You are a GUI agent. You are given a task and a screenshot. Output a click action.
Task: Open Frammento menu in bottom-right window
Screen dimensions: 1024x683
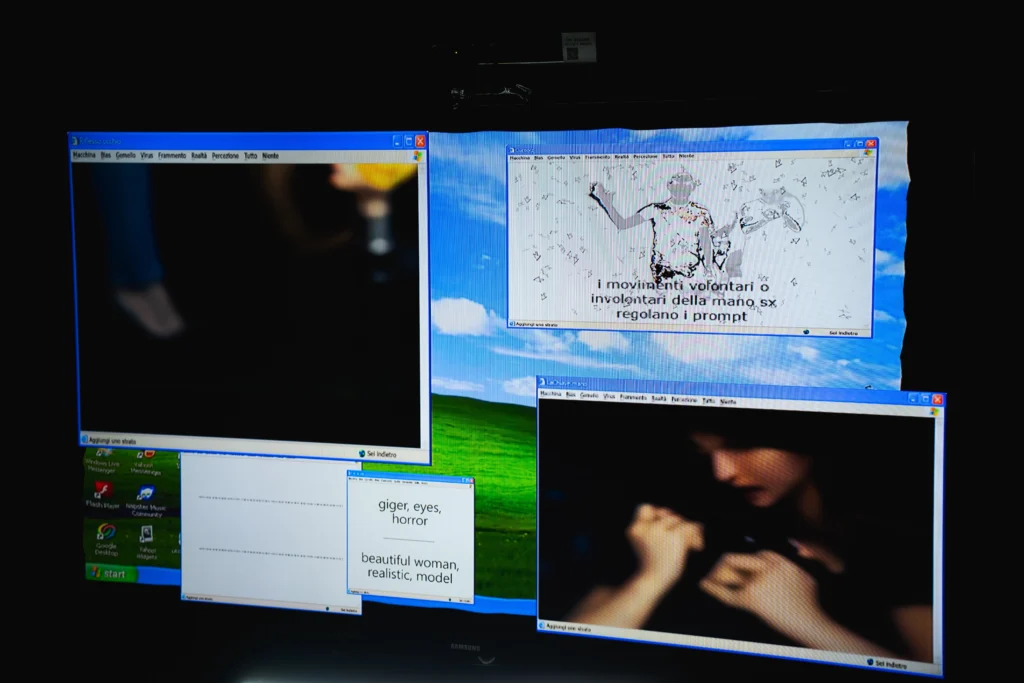[x=633, y=398]
